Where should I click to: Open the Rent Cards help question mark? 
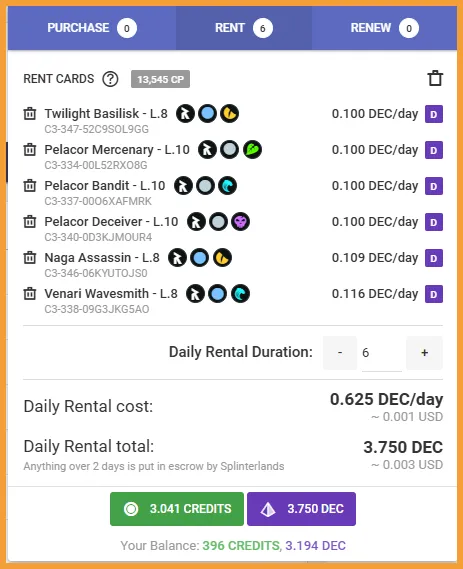tap(110, 79)
